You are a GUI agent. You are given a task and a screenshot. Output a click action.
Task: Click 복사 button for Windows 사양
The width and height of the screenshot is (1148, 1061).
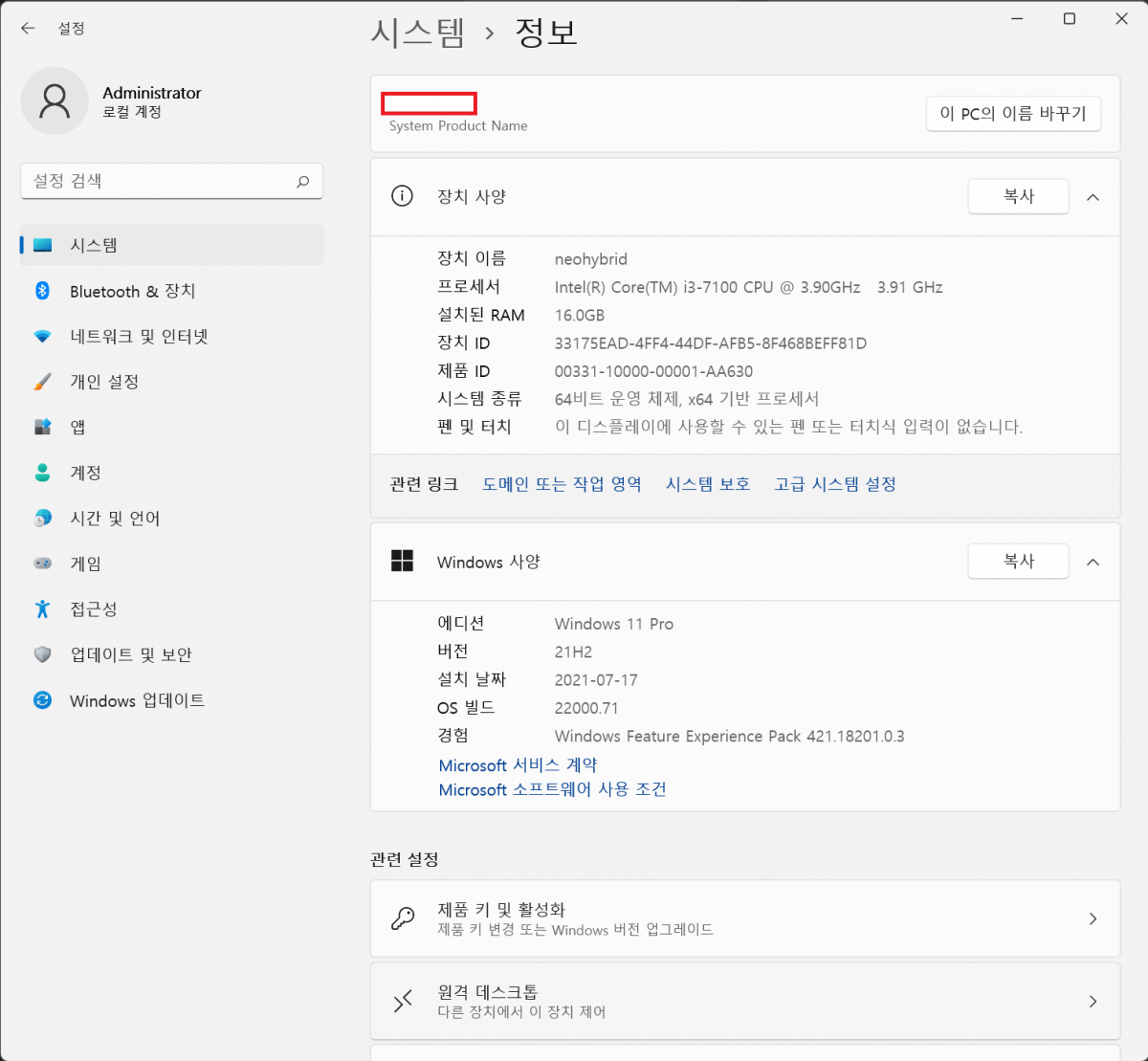[1018, 561]
